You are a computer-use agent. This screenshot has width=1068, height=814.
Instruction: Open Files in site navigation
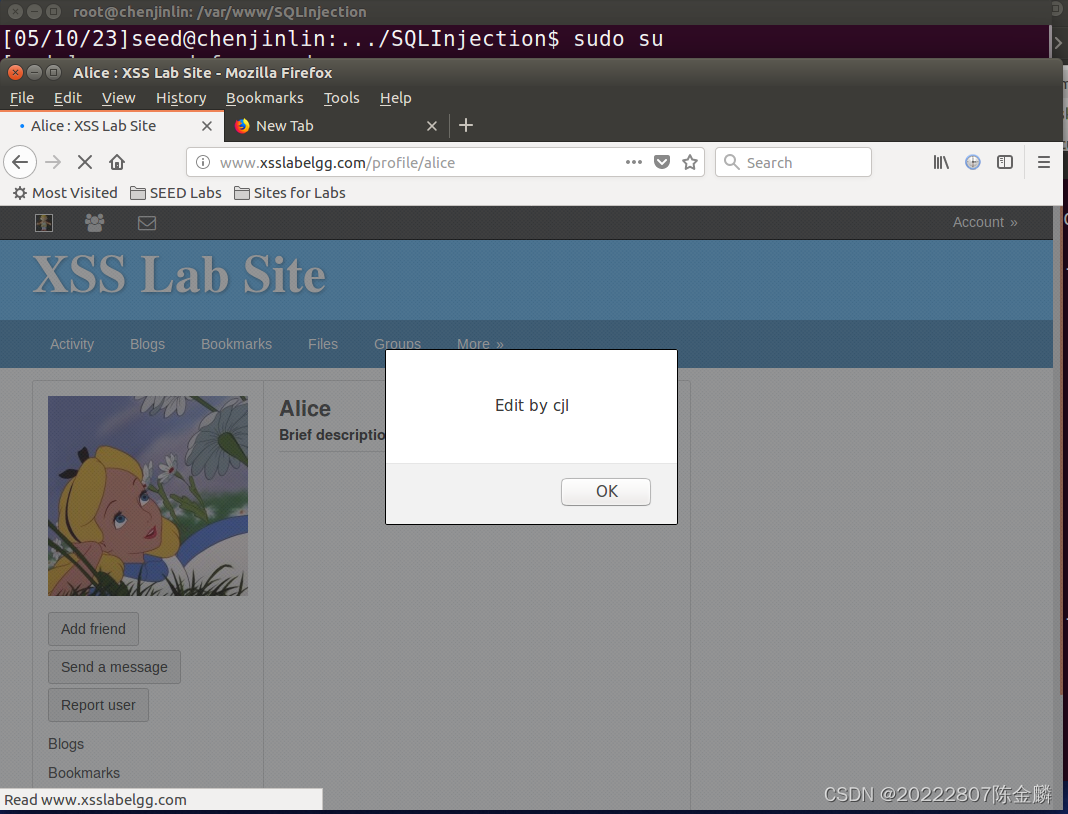(x=323, y=344)
